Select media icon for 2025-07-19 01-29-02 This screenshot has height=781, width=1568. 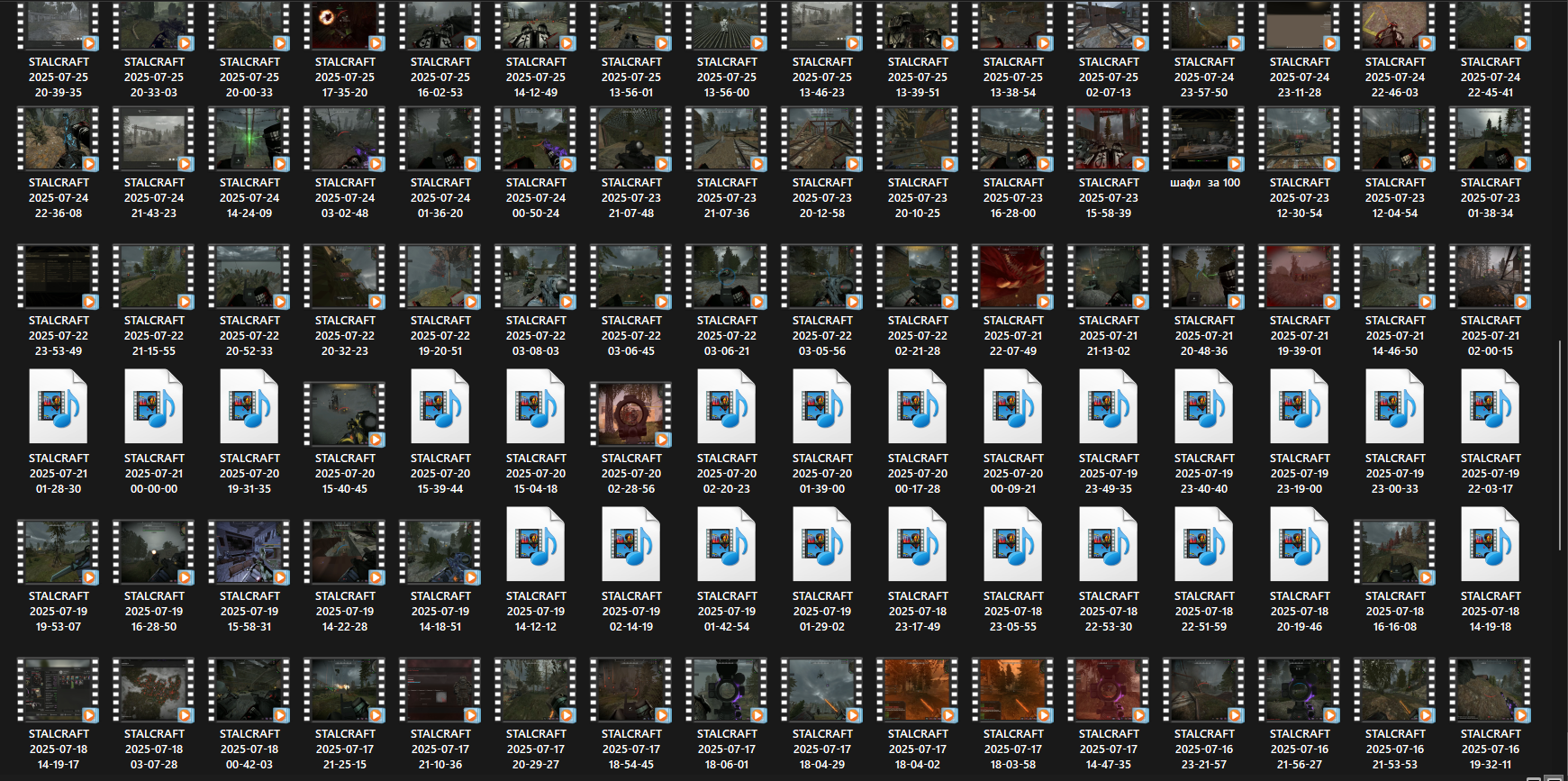point(822,545)
